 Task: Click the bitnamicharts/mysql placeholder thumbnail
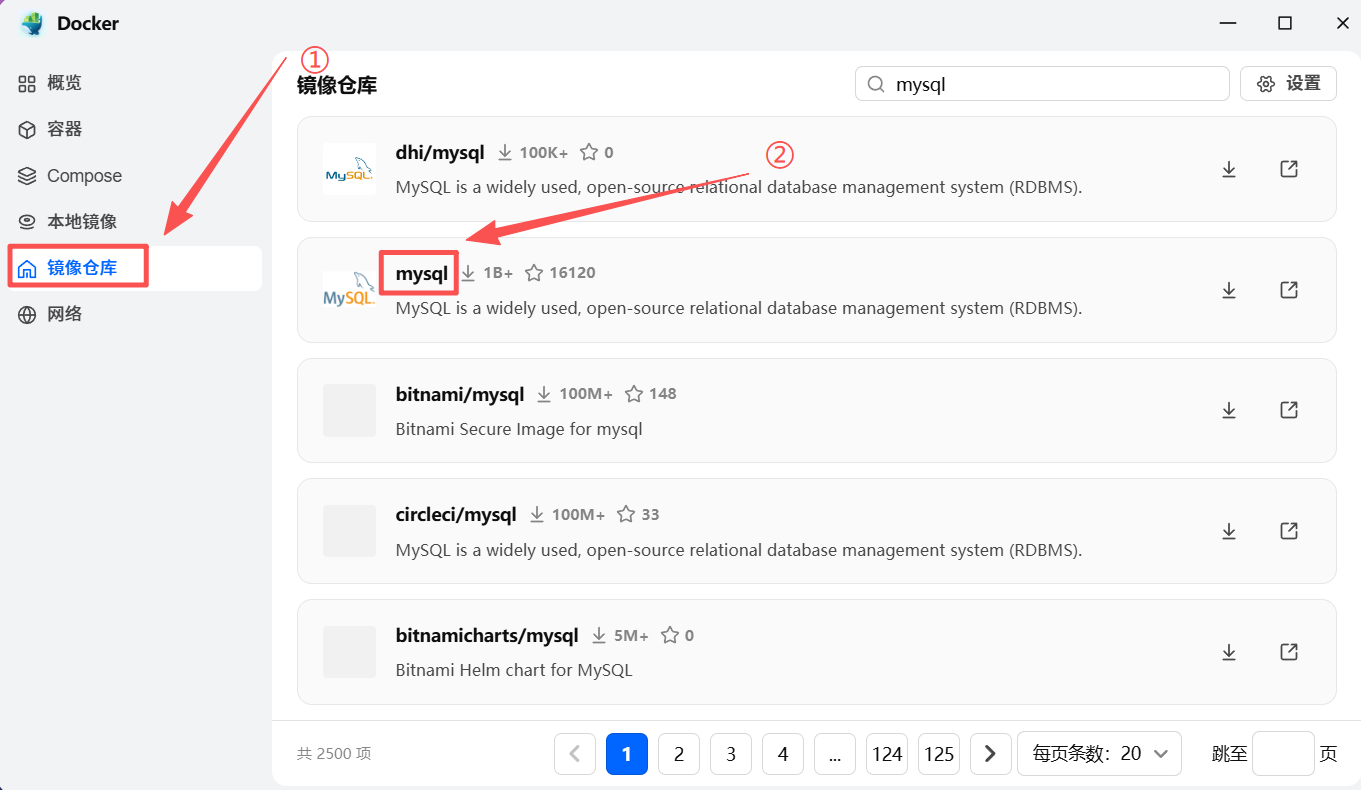point(349,652)
